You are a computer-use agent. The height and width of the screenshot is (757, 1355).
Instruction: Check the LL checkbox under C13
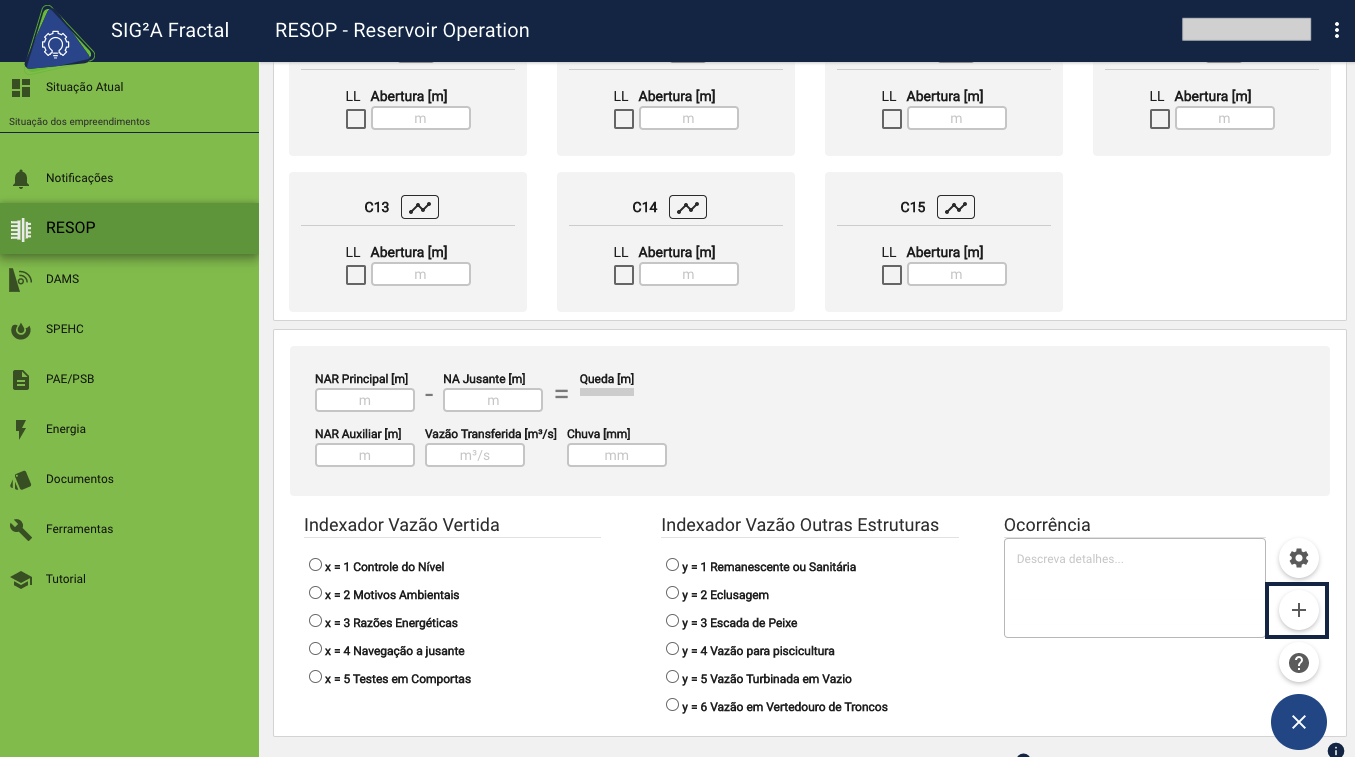[355, 274]
